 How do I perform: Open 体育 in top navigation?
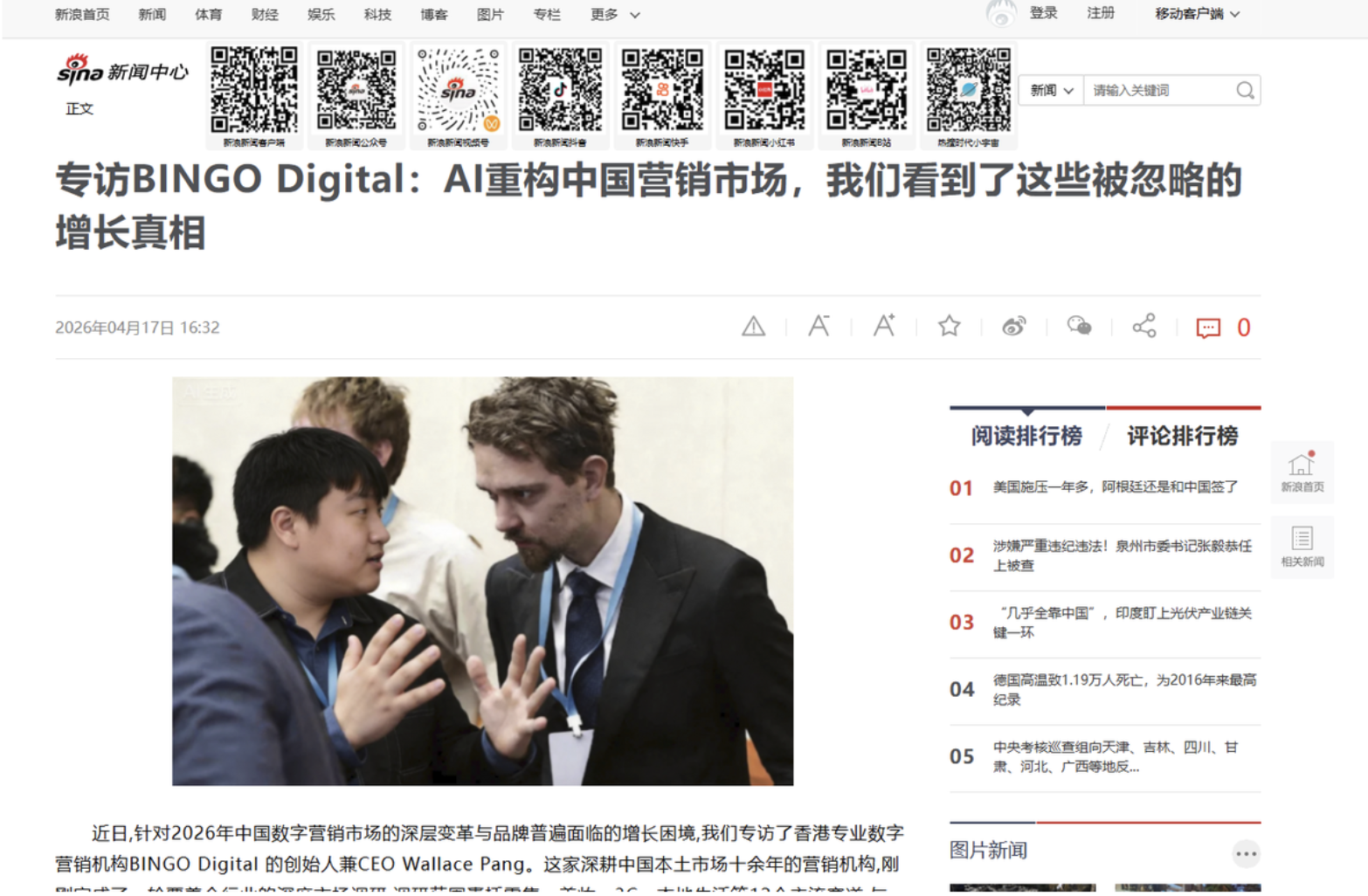point(208,15)
